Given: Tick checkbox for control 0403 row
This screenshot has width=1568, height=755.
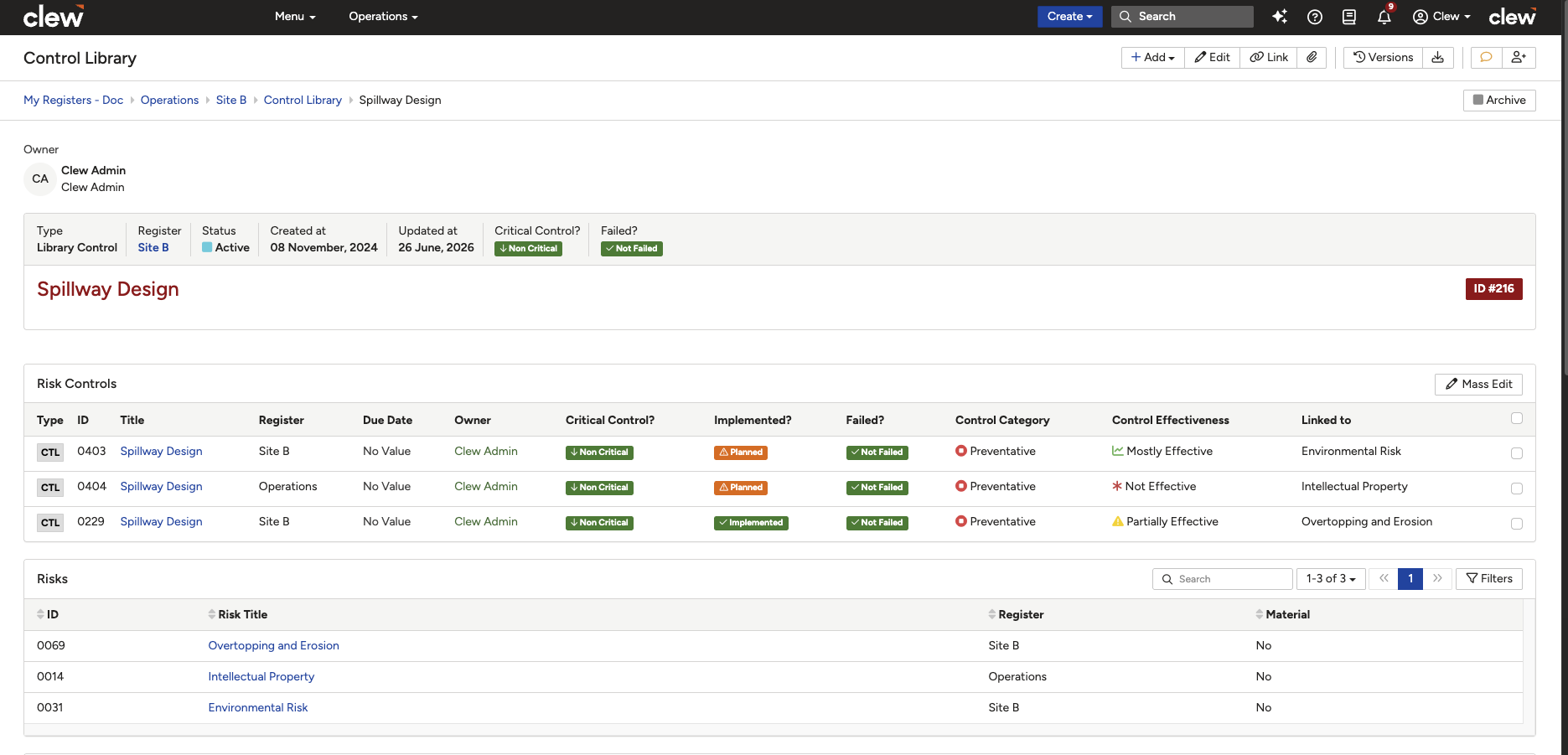Looking at the screenshot, I should point(1517,453).
